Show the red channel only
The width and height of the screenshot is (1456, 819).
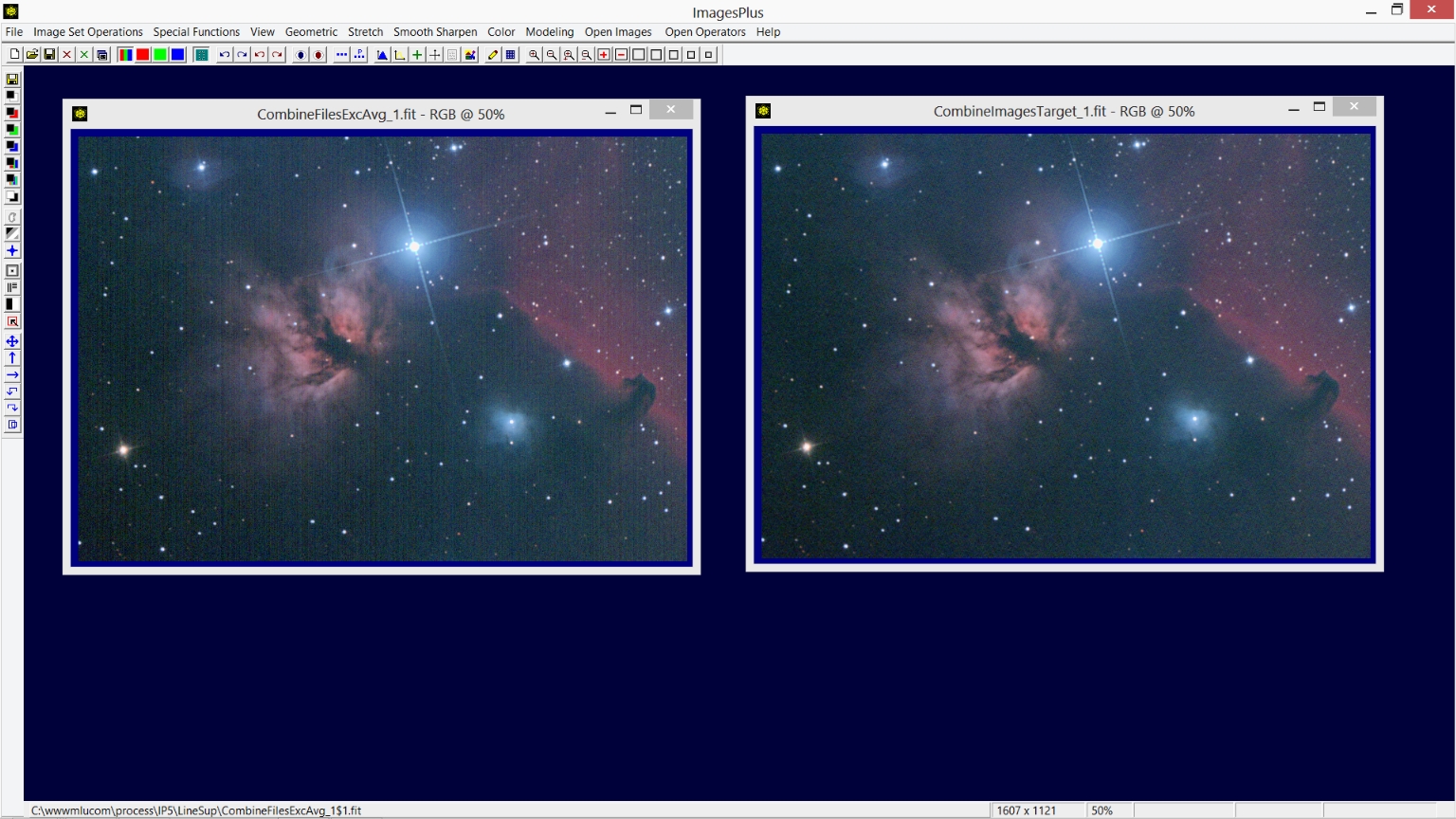[x=142, y=55]
